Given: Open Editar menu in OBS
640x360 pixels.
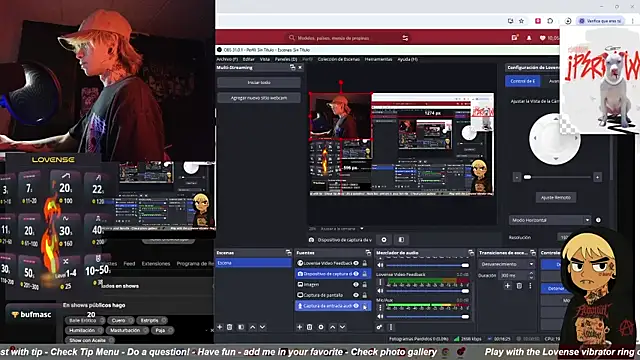Looking at the screenshot, I should pyautogui.click(x=248, y=59).
